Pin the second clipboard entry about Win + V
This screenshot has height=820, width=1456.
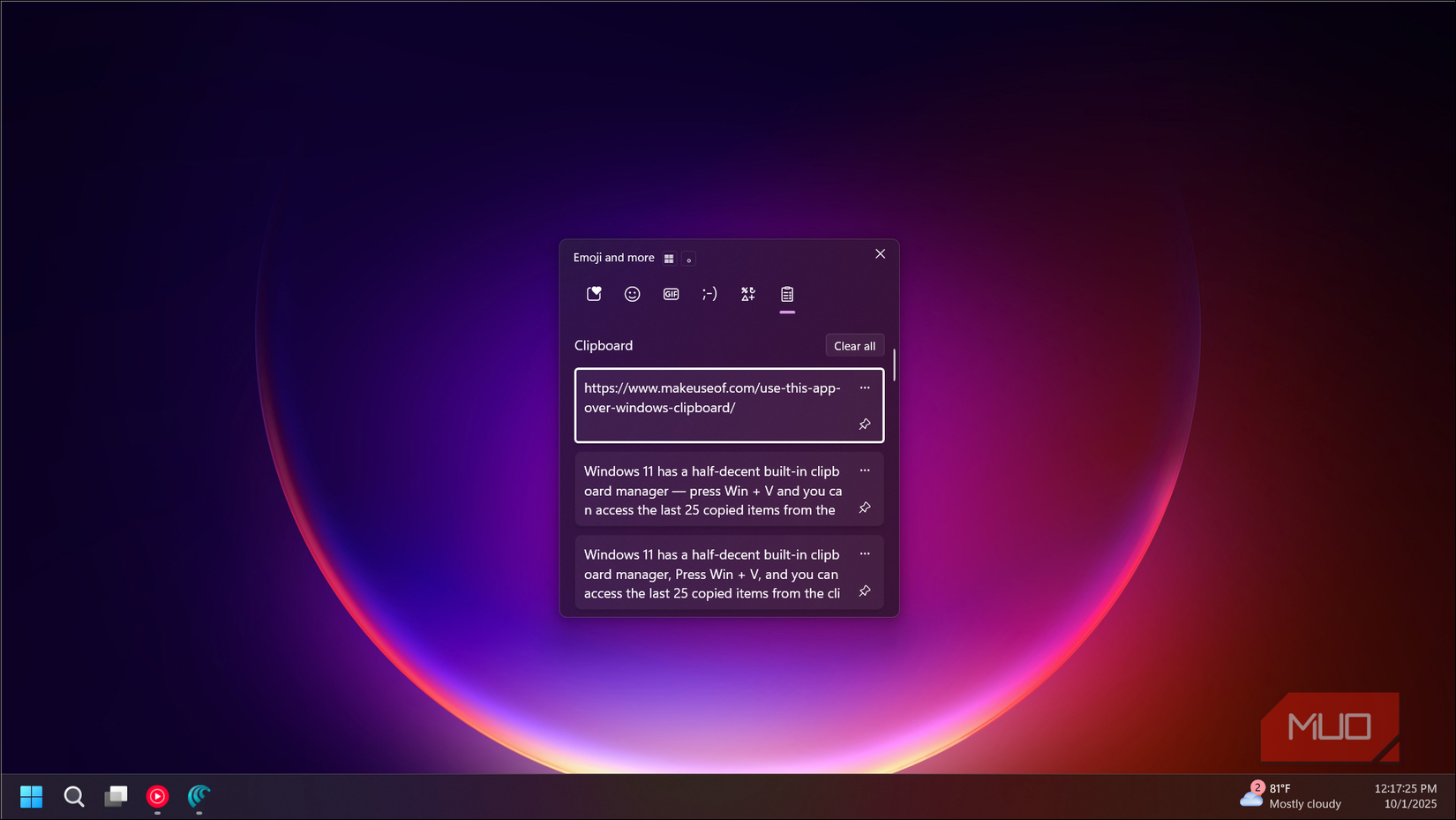tap(865, 508)
